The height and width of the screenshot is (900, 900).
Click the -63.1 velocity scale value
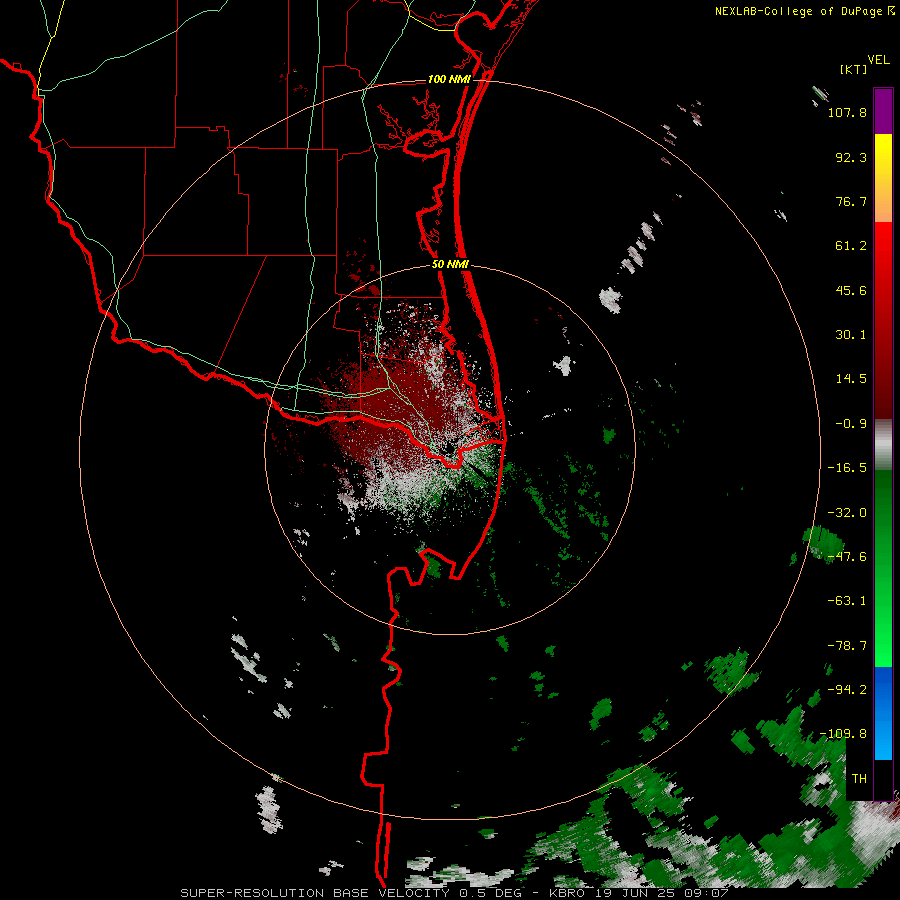[x=847, y=601]
